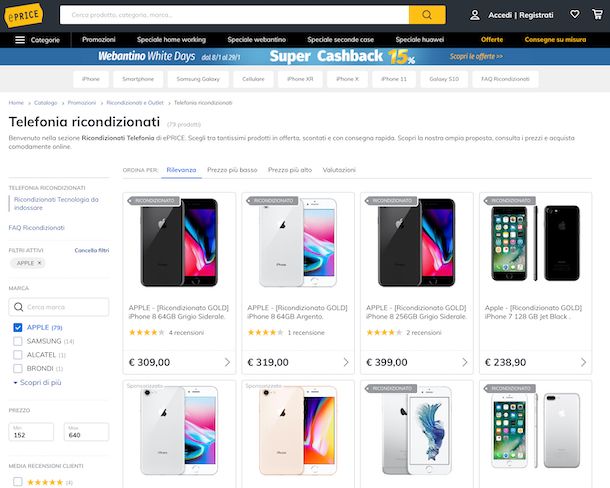Viewport: 610px width, 488px height.
Task: Click the ePRICE logo
Action: pyautogui.click(x=23, y=15)
